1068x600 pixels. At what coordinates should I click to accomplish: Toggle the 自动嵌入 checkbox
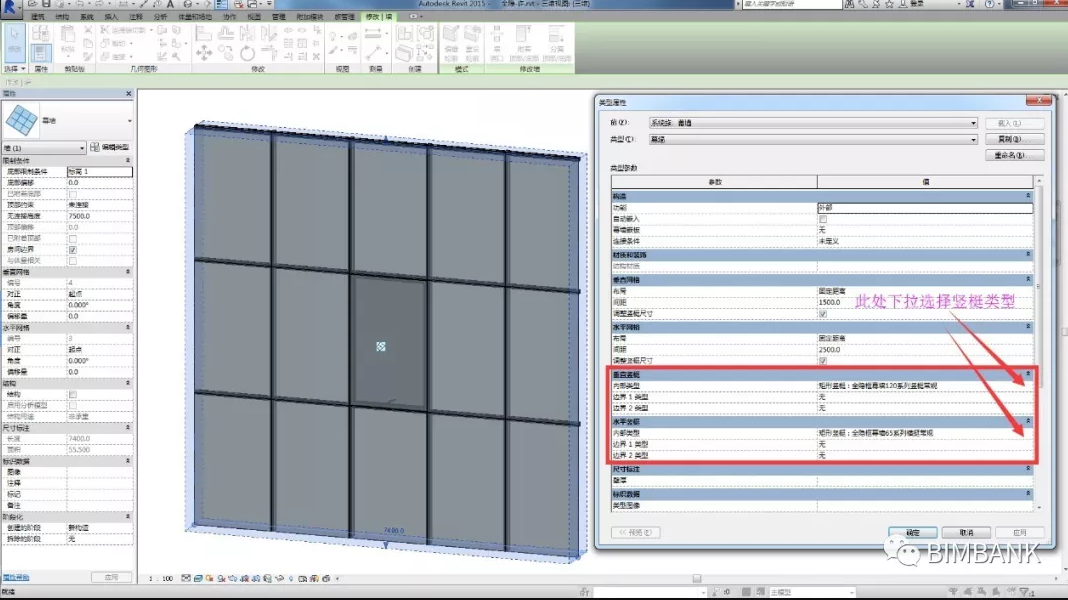(823, 218)
